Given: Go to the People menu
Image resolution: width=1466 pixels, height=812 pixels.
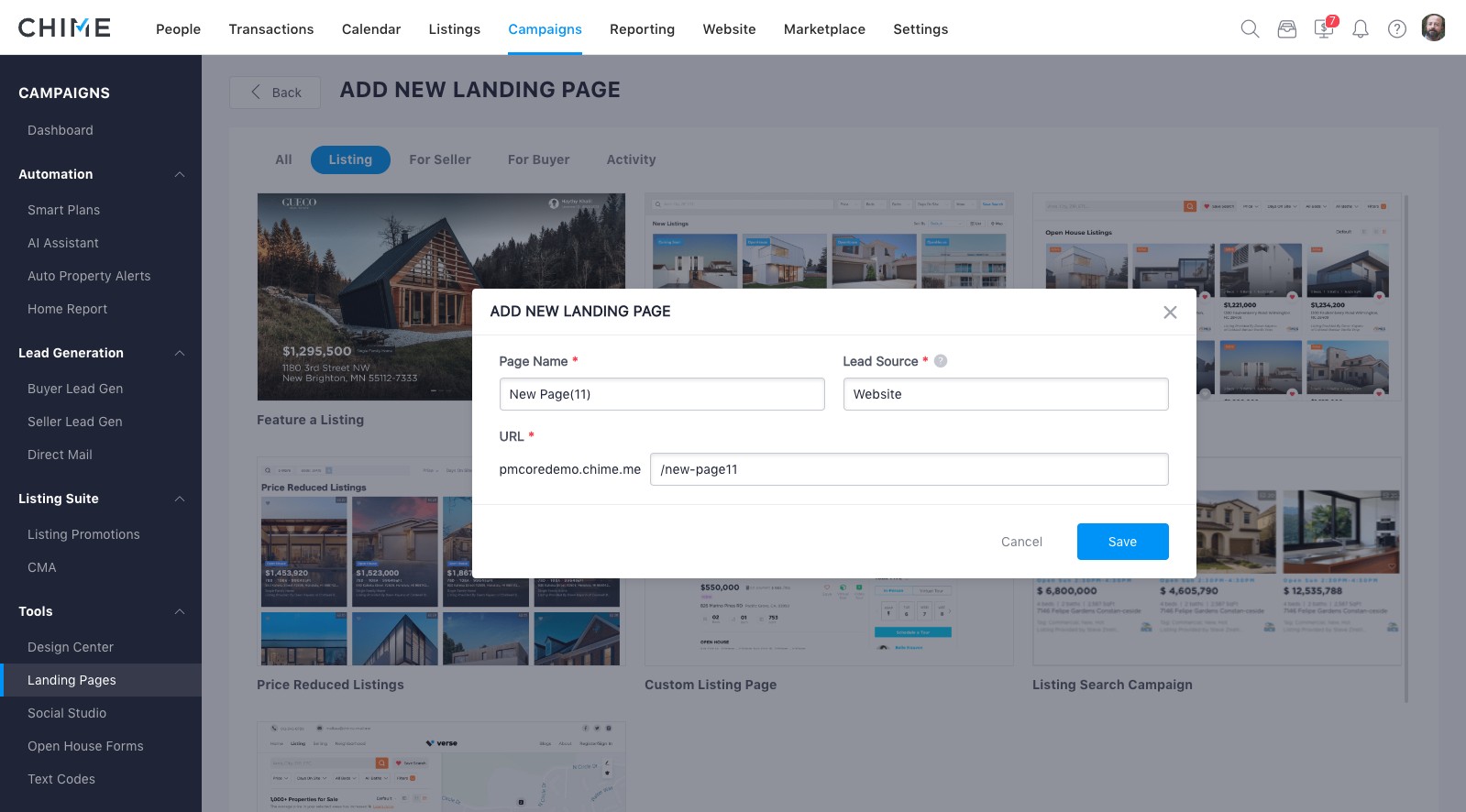Looking at the screenshot, I should click(178, 29).
